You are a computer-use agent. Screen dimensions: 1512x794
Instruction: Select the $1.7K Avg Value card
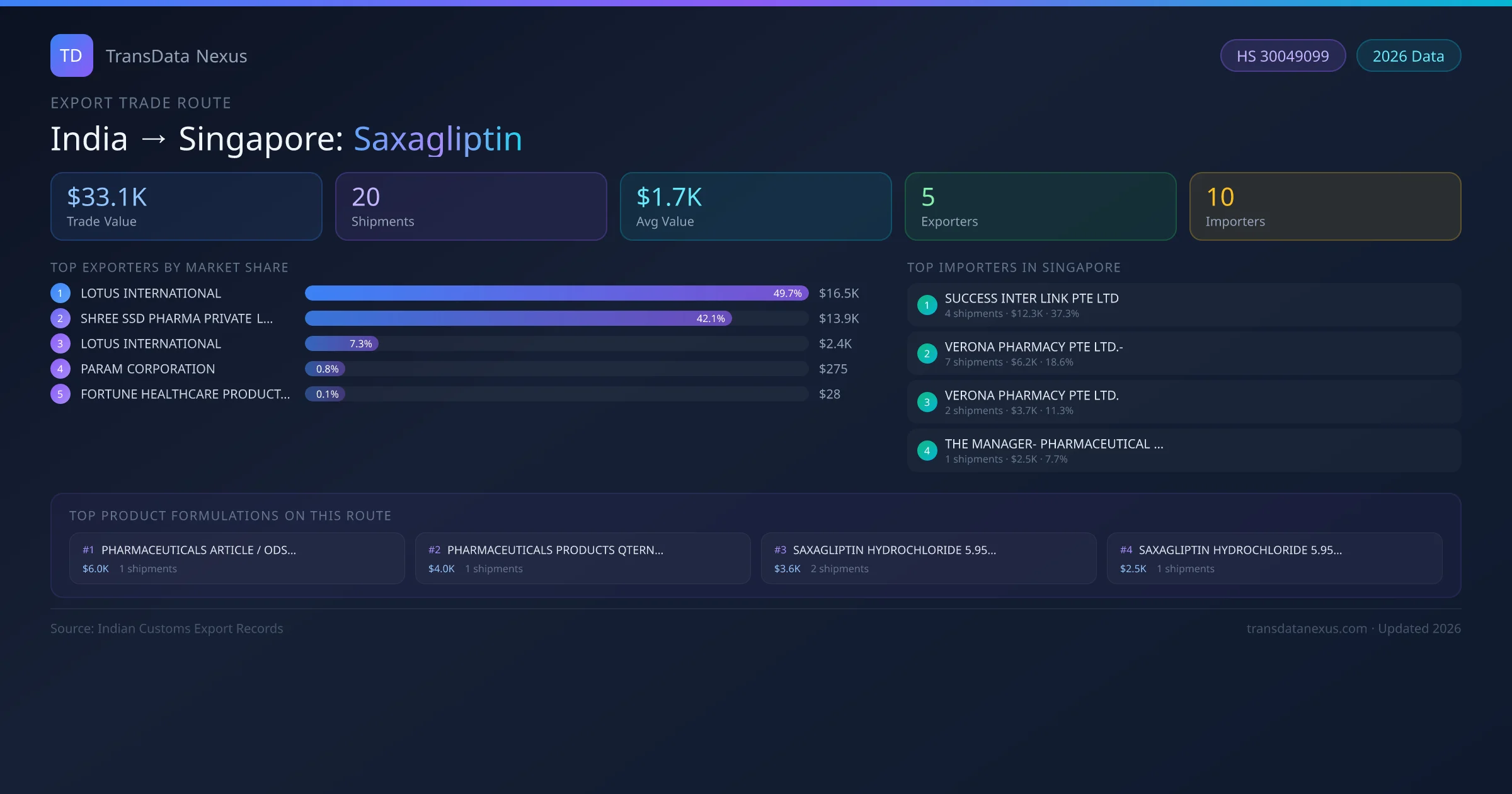(x=755, y=206)
